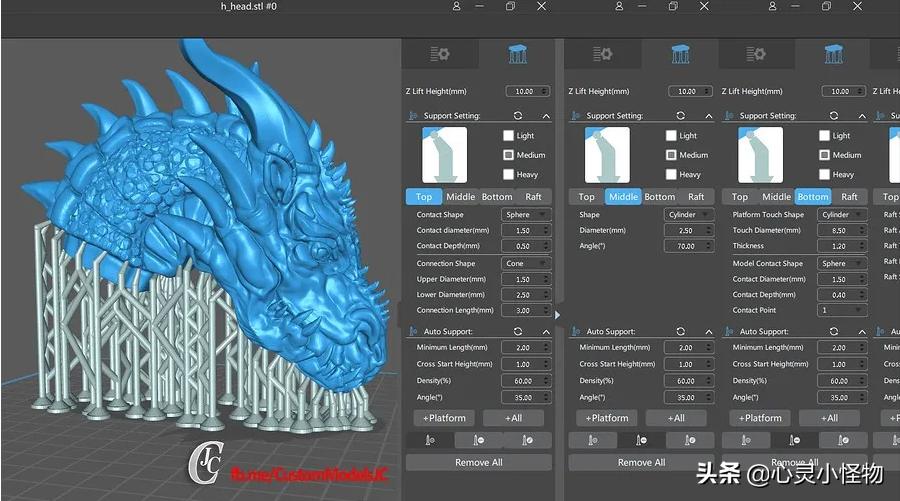Check Heavy support in the second panel
Screen dimensions: 900x501
(x=672, y=174)
